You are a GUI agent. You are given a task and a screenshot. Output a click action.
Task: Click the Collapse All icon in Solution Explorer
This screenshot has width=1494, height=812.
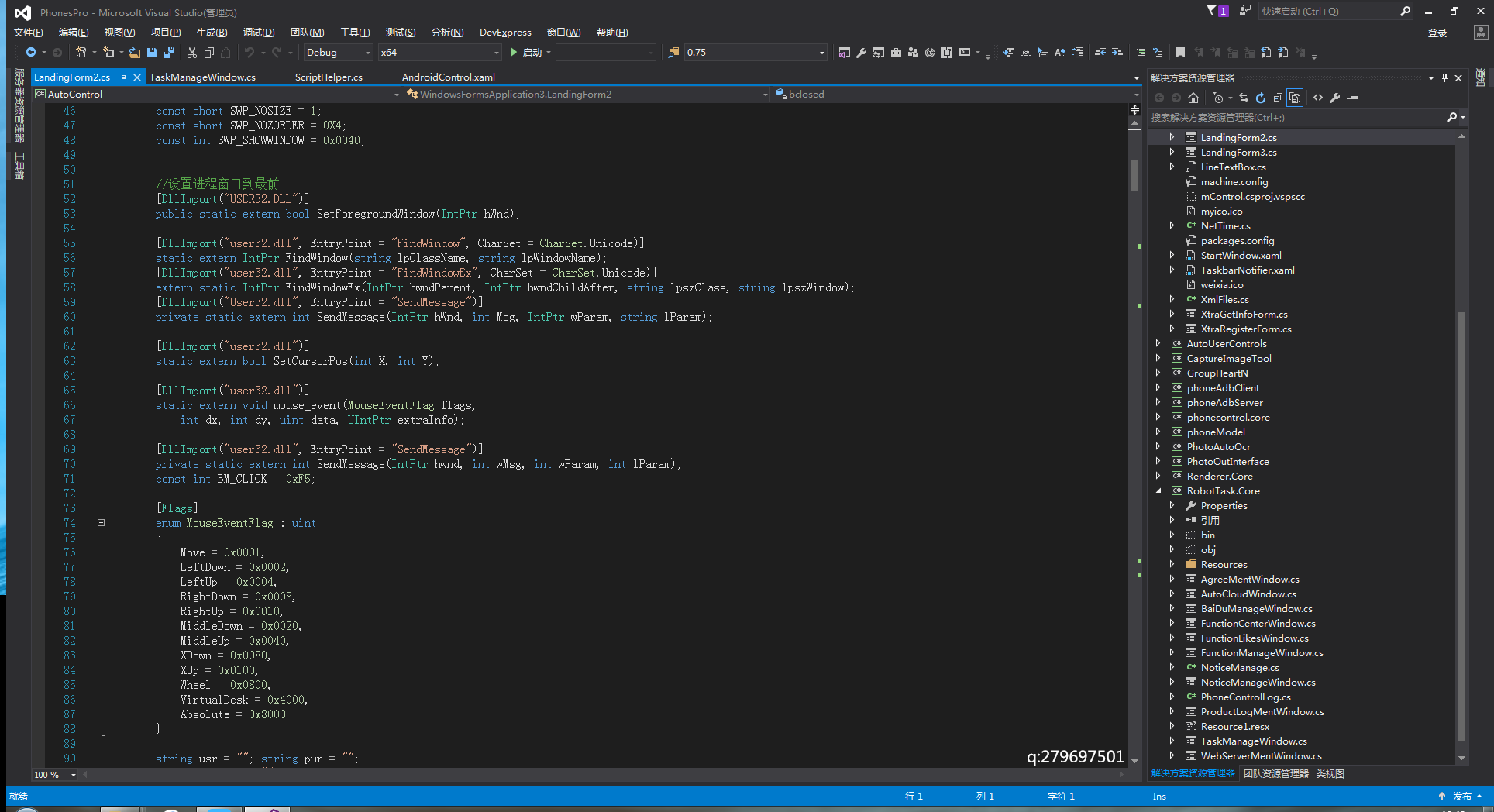[1278, 98]
